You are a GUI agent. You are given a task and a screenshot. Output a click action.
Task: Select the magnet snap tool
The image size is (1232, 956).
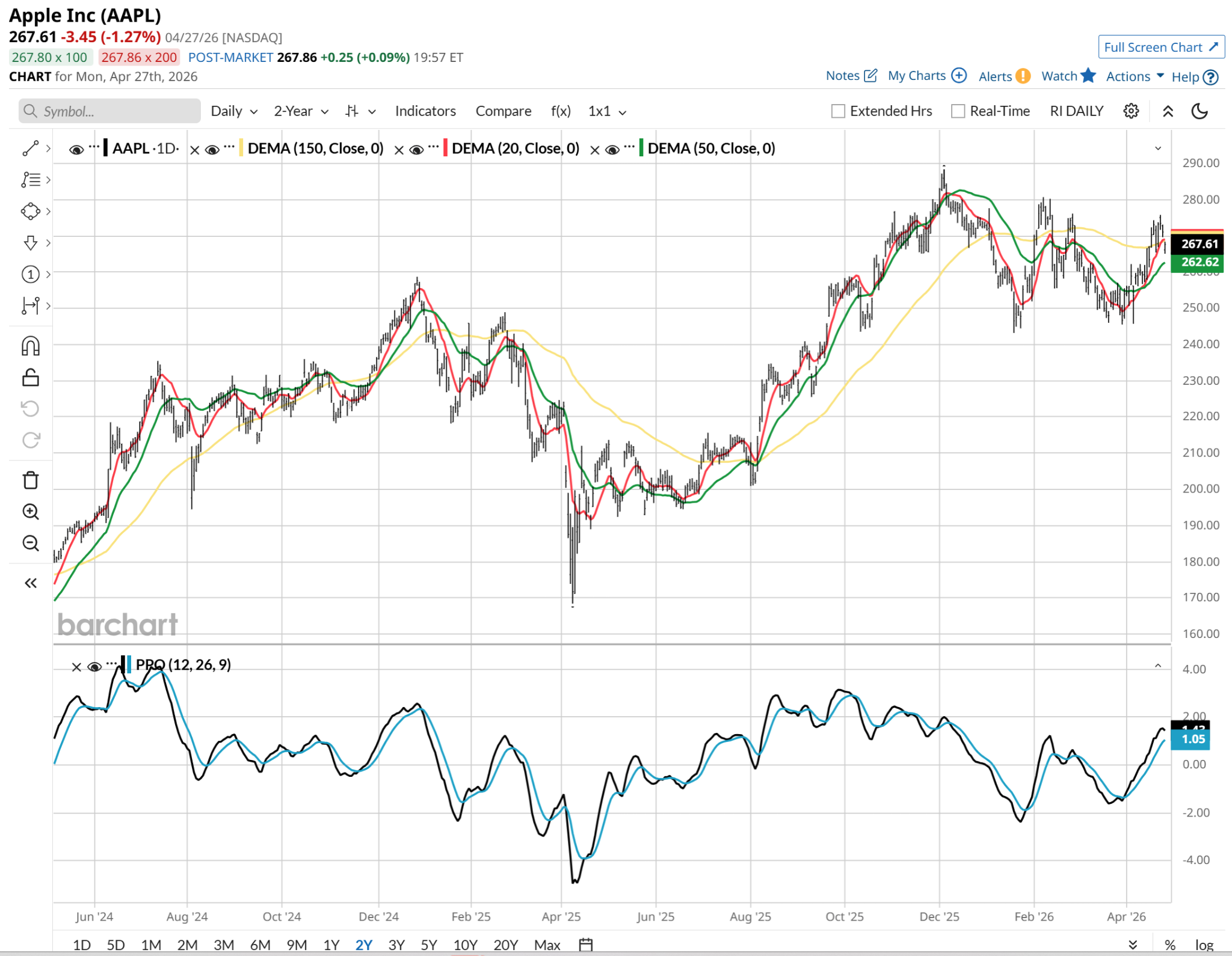coord(31,346)
